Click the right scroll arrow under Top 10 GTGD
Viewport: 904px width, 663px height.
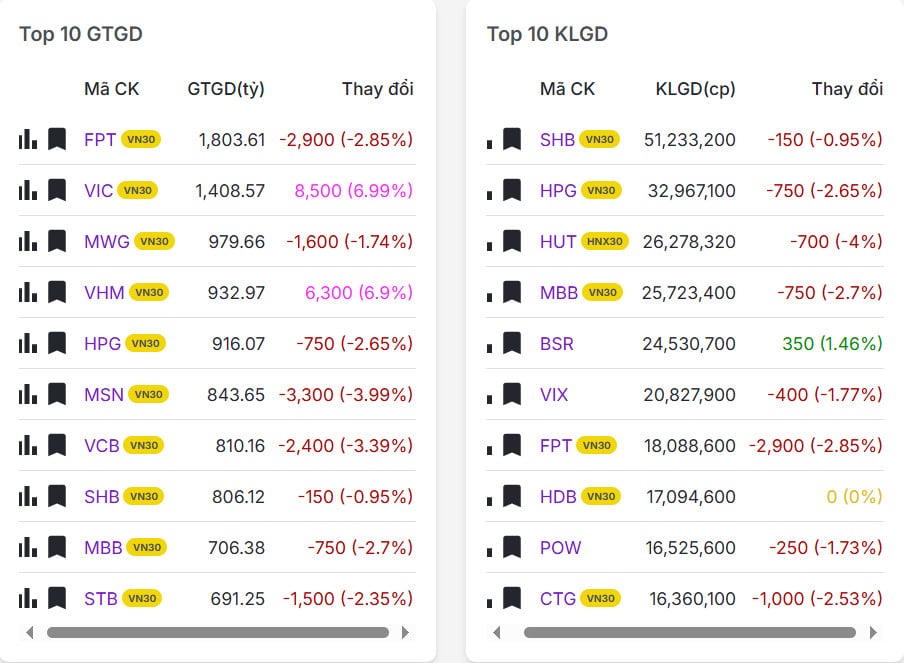click(405, 632)
